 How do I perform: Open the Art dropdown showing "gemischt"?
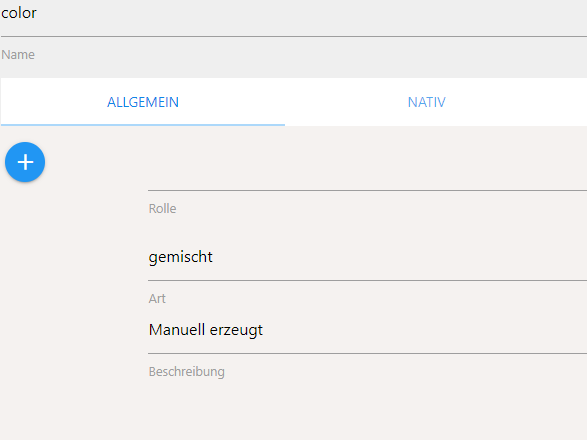point(367,257)
